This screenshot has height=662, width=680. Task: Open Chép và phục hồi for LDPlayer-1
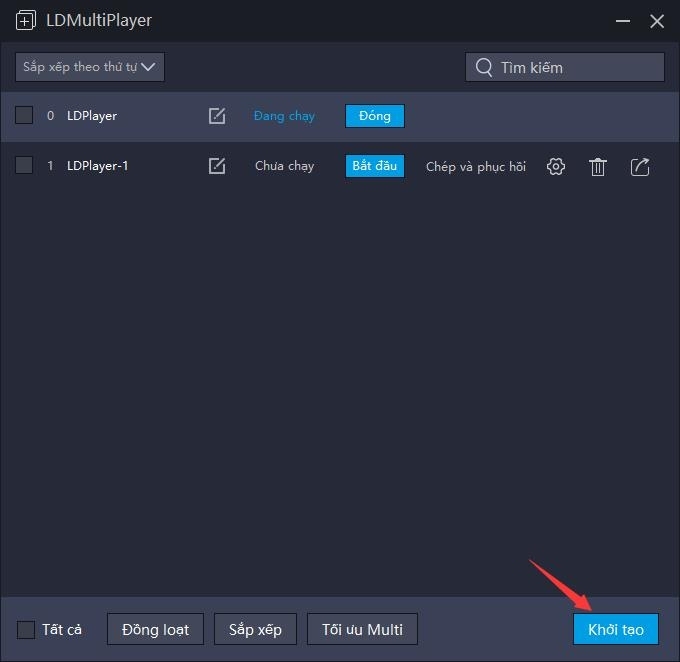(476, 167)
